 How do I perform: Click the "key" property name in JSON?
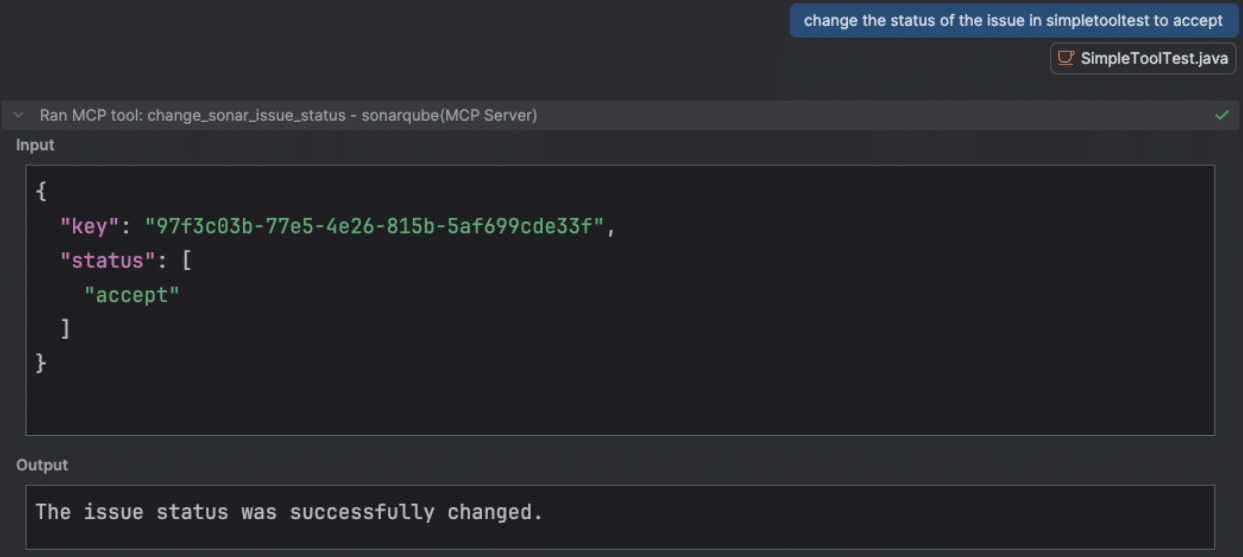point(90,226)
